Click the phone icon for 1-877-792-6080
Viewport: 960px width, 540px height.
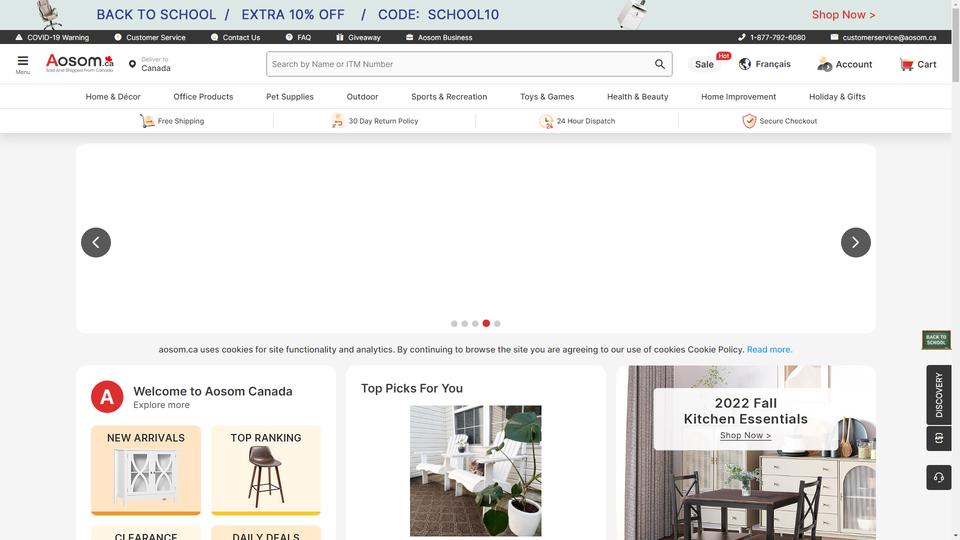coord(741,37)
